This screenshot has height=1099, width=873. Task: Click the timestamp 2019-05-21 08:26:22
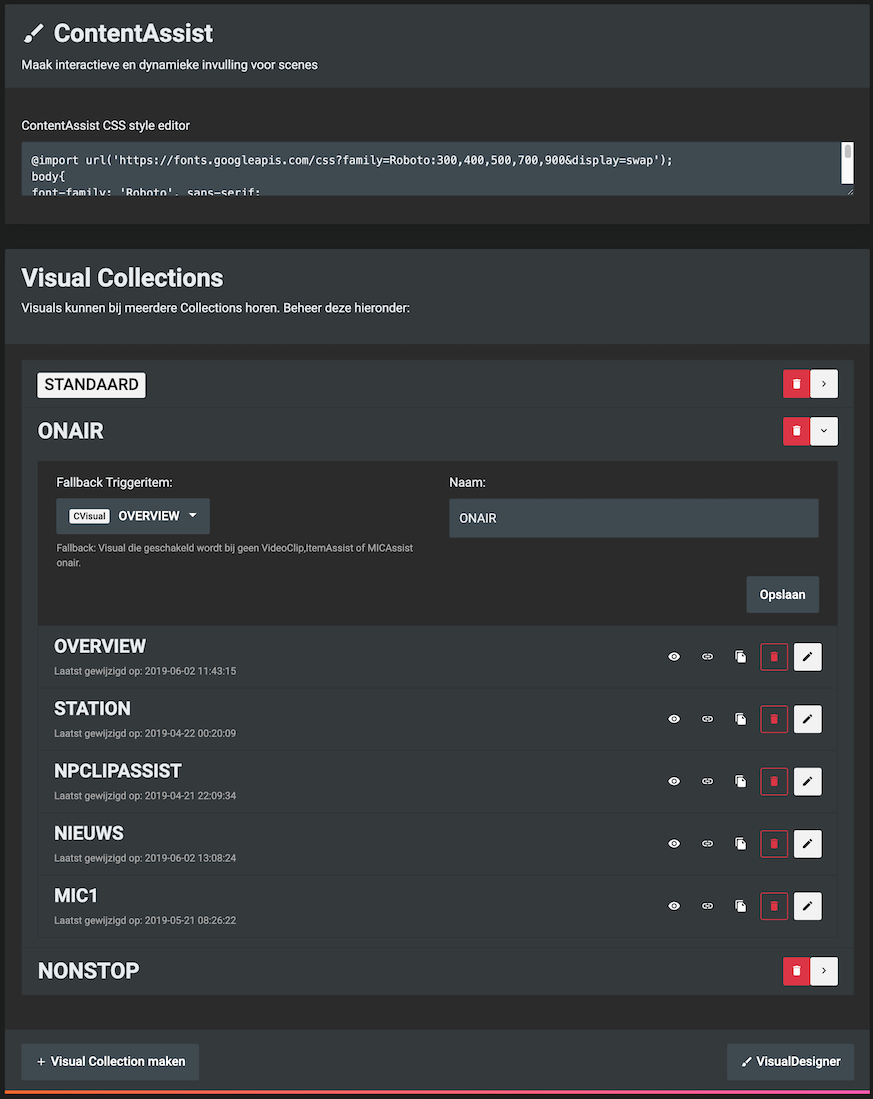click(191, 921)
